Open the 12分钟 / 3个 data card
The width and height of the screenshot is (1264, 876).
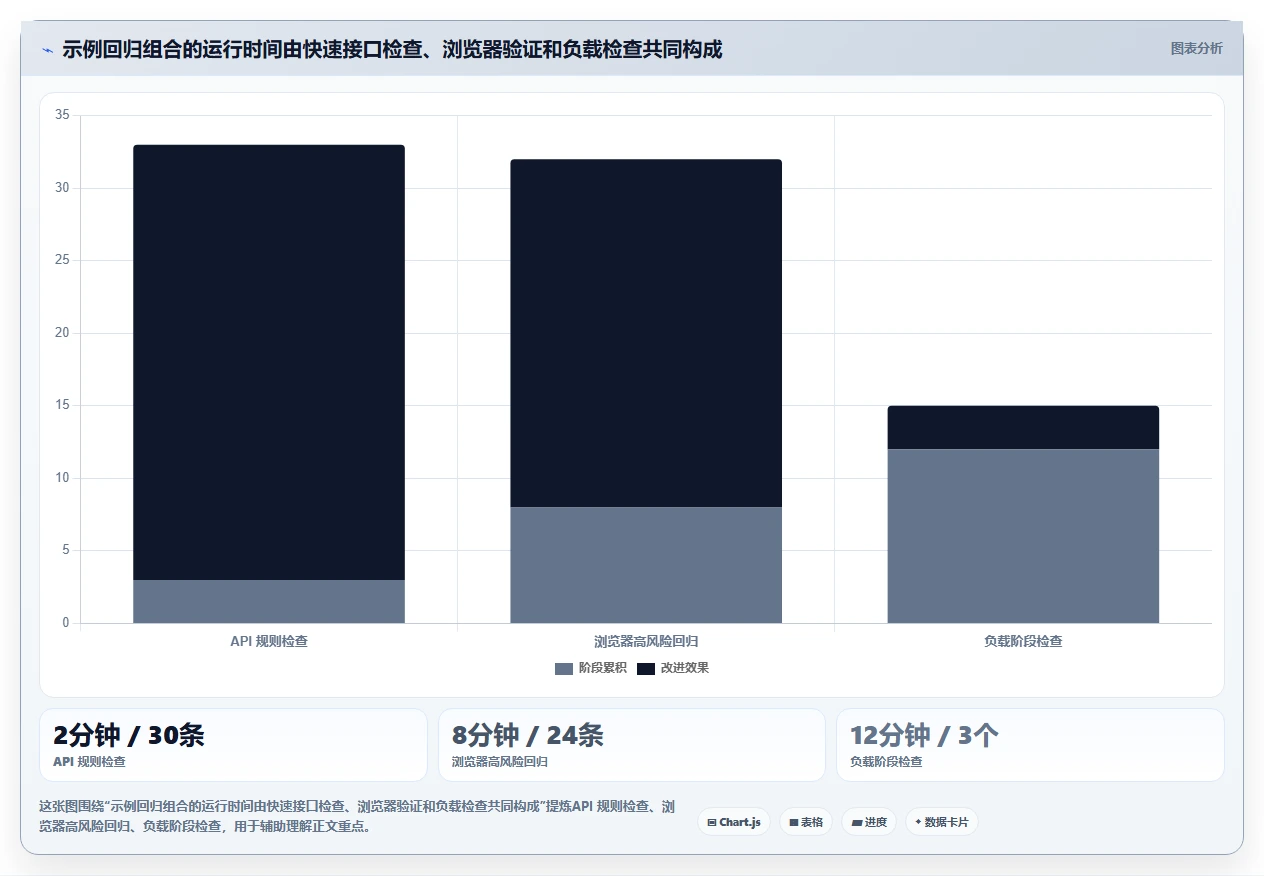click(1030, 745)
